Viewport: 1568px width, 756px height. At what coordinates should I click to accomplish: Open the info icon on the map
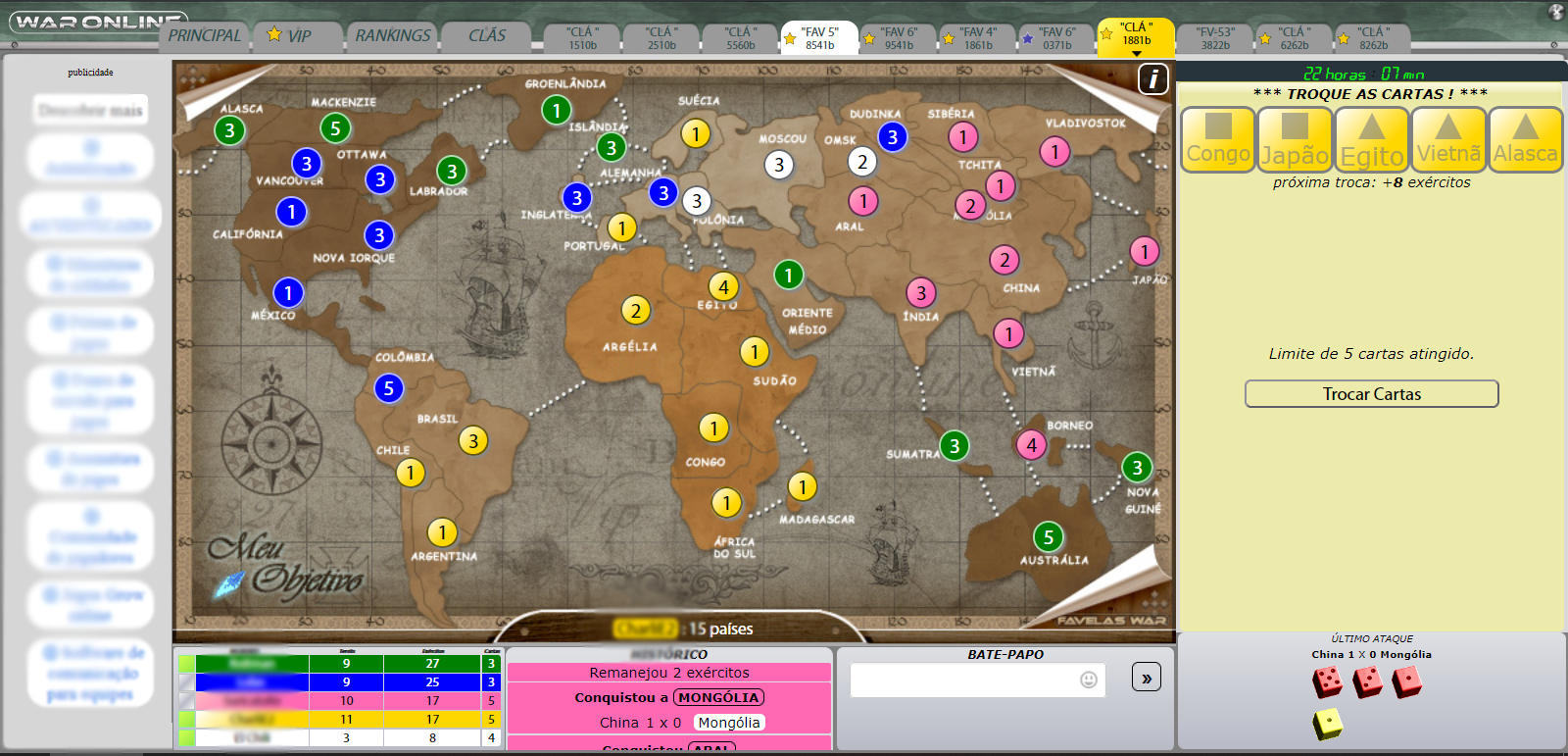(1152, 78)
